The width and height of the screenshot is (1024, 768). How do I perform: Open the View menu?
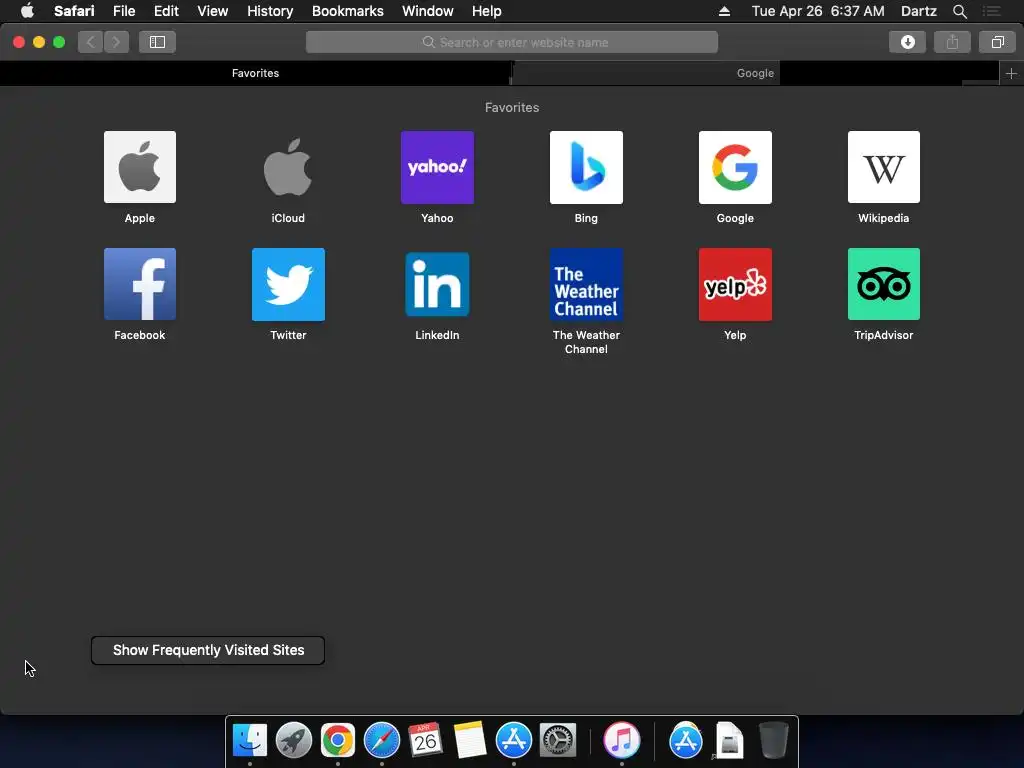click(x=212, y=11)
